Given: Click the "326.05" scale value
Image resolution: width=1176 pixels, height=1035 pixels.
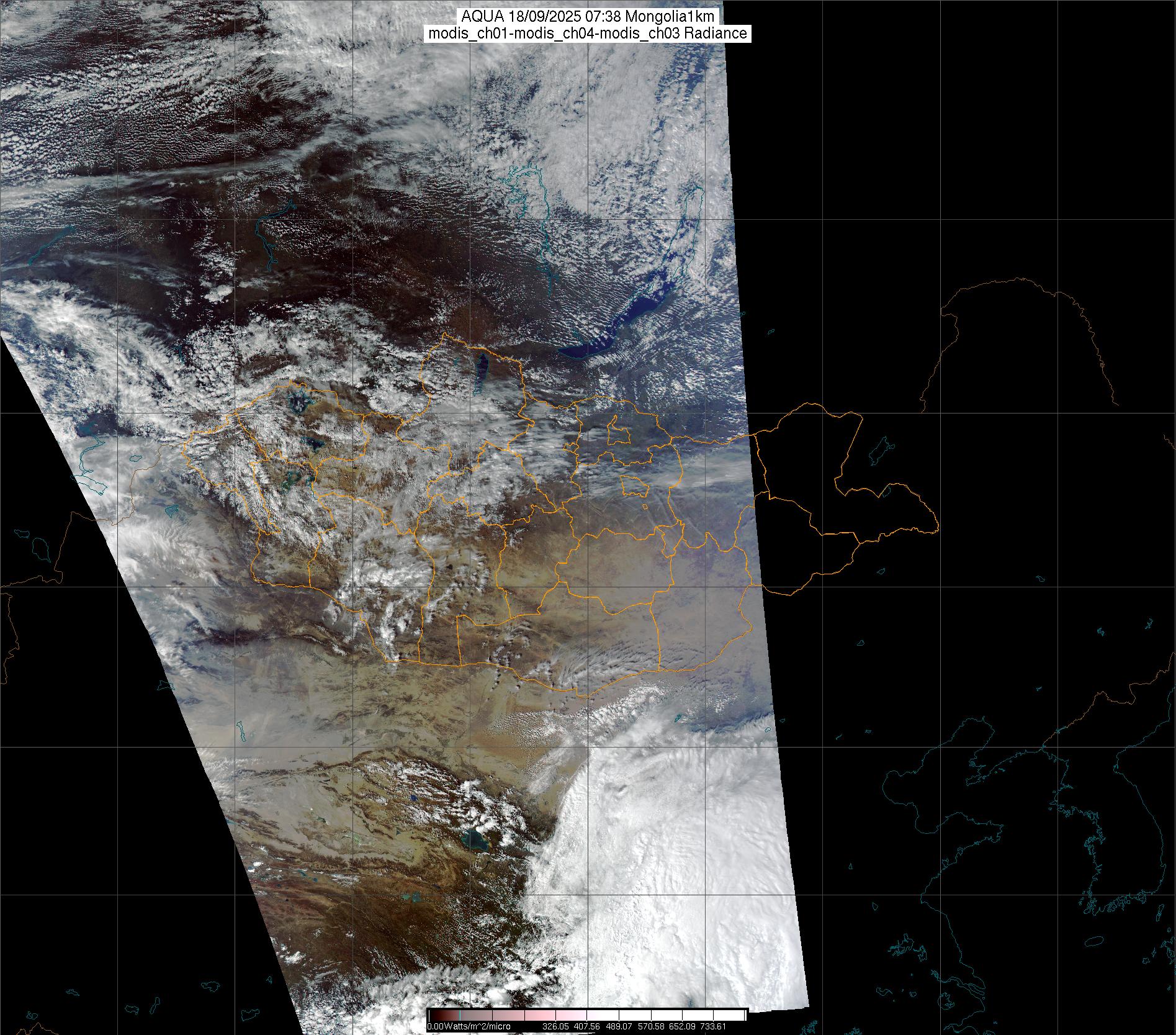Looking at the screenshot, I should (556, 1026).
